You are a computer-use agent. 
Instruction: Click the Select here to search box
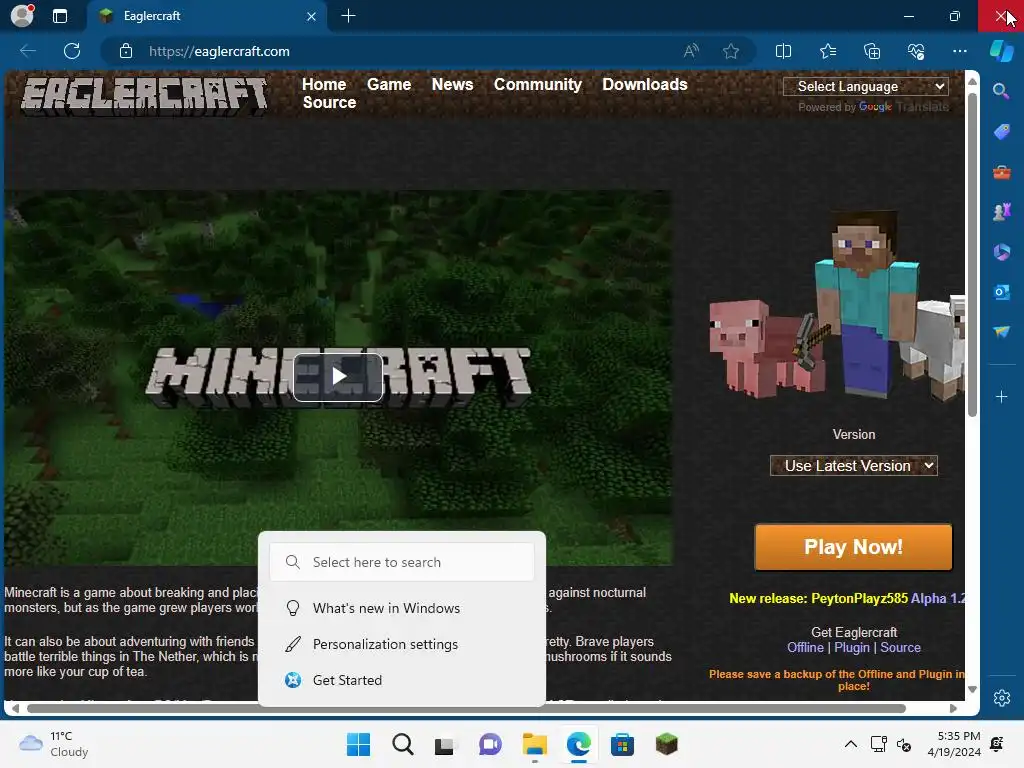pos(402,562)
